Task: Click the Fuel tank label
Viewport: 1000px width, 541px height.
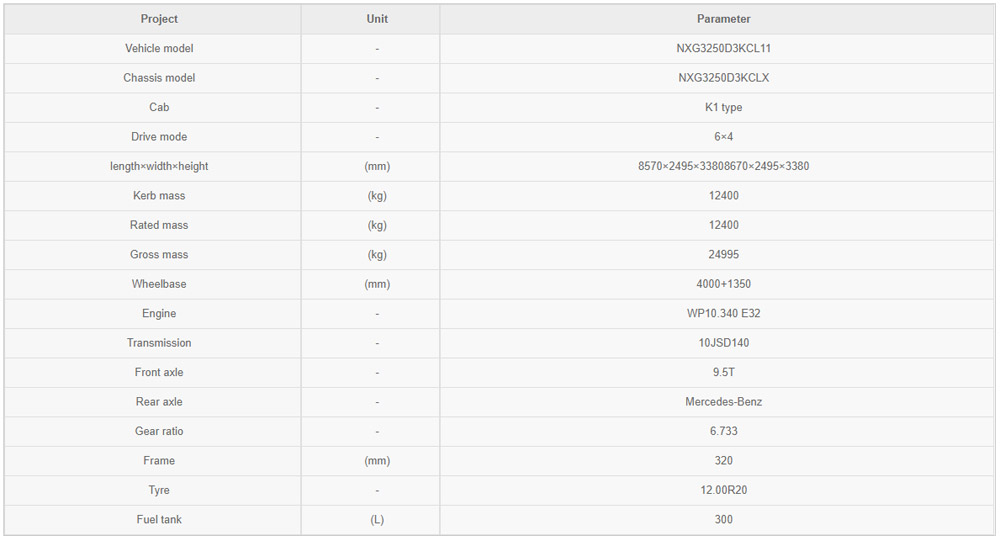Action: point(159,519)
